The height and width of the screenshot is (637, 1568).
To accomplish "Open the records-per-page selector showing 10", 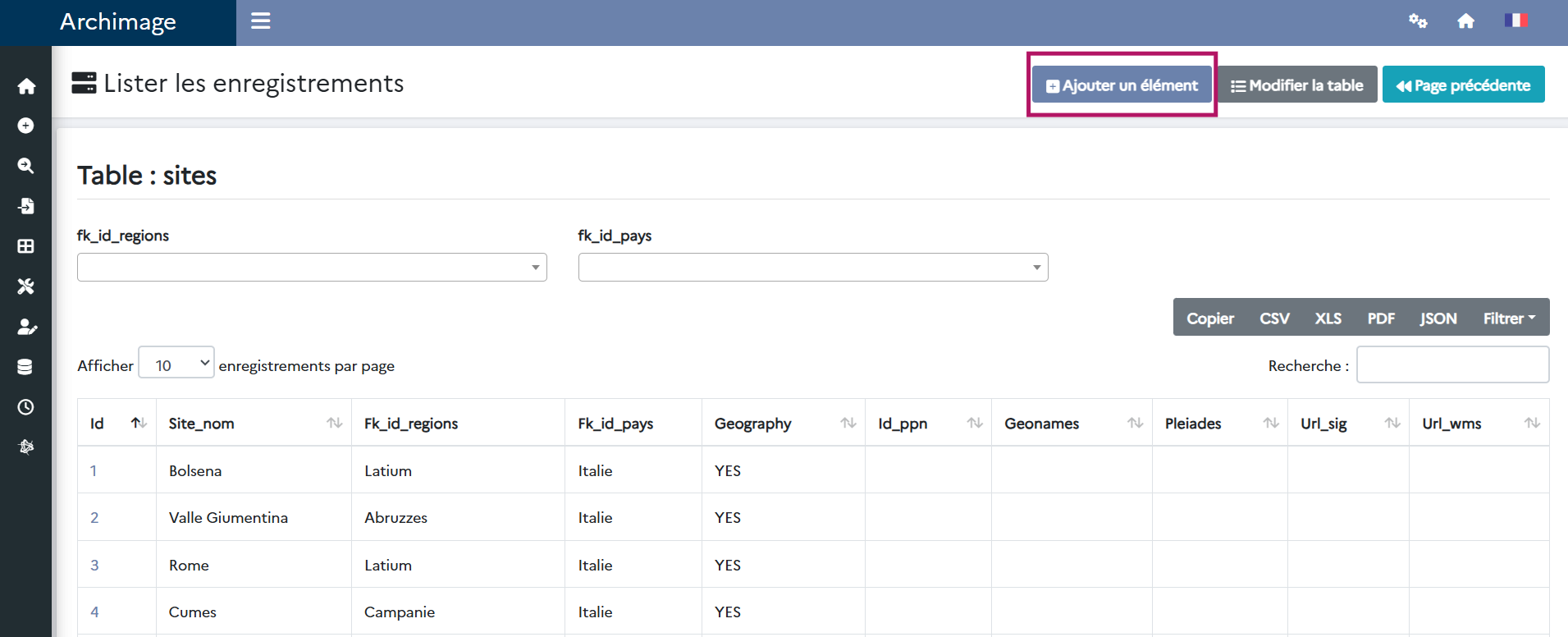I will point(176,363).
